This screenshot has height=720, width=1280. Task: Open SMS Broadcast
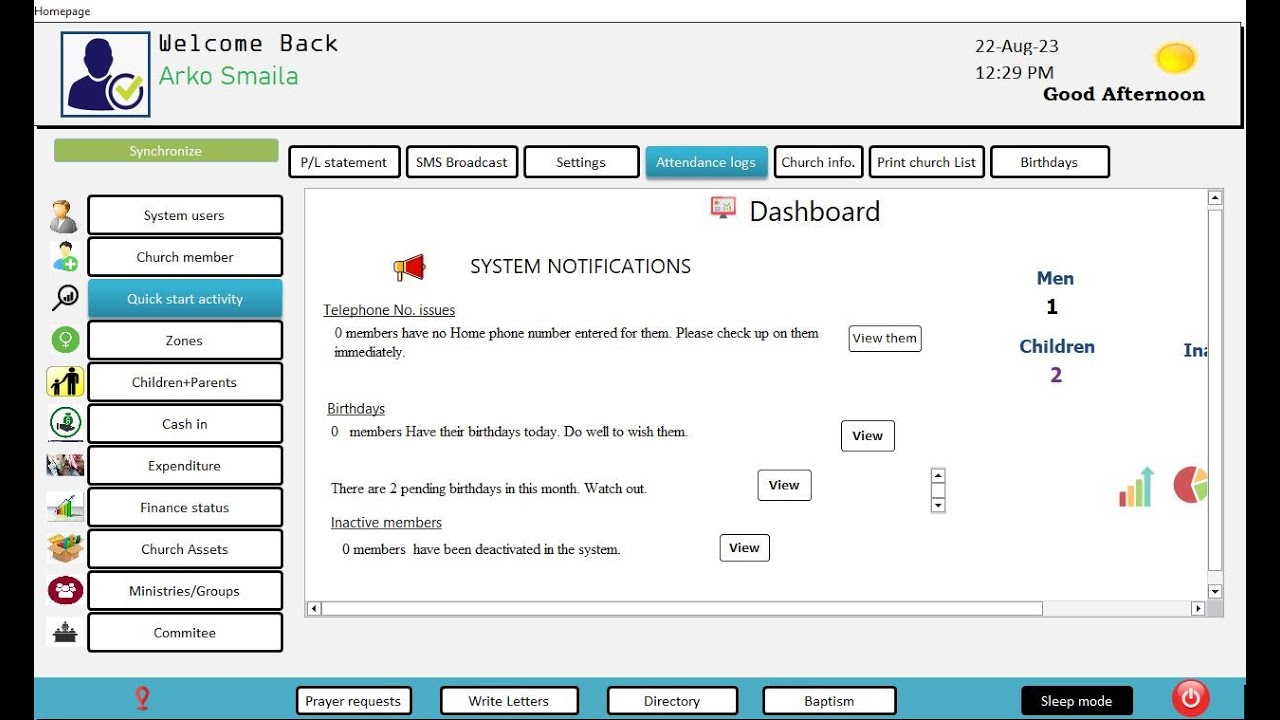tap(462, 162)
